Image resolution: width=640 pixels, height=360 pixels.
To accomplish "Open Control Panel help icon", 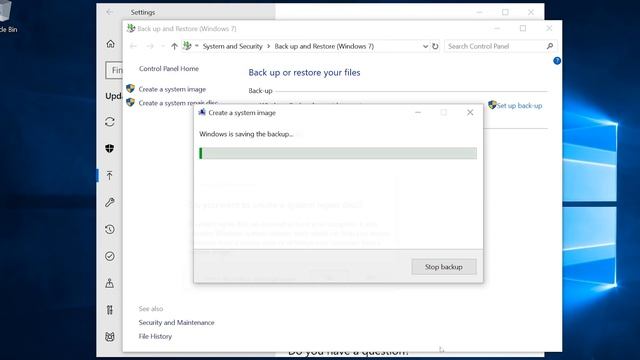I will (x=557, y=61).
